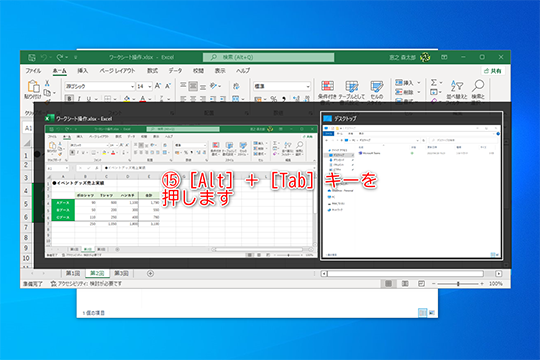Add a new sheet with plus button
540x360 pixels.
(150, 274)
